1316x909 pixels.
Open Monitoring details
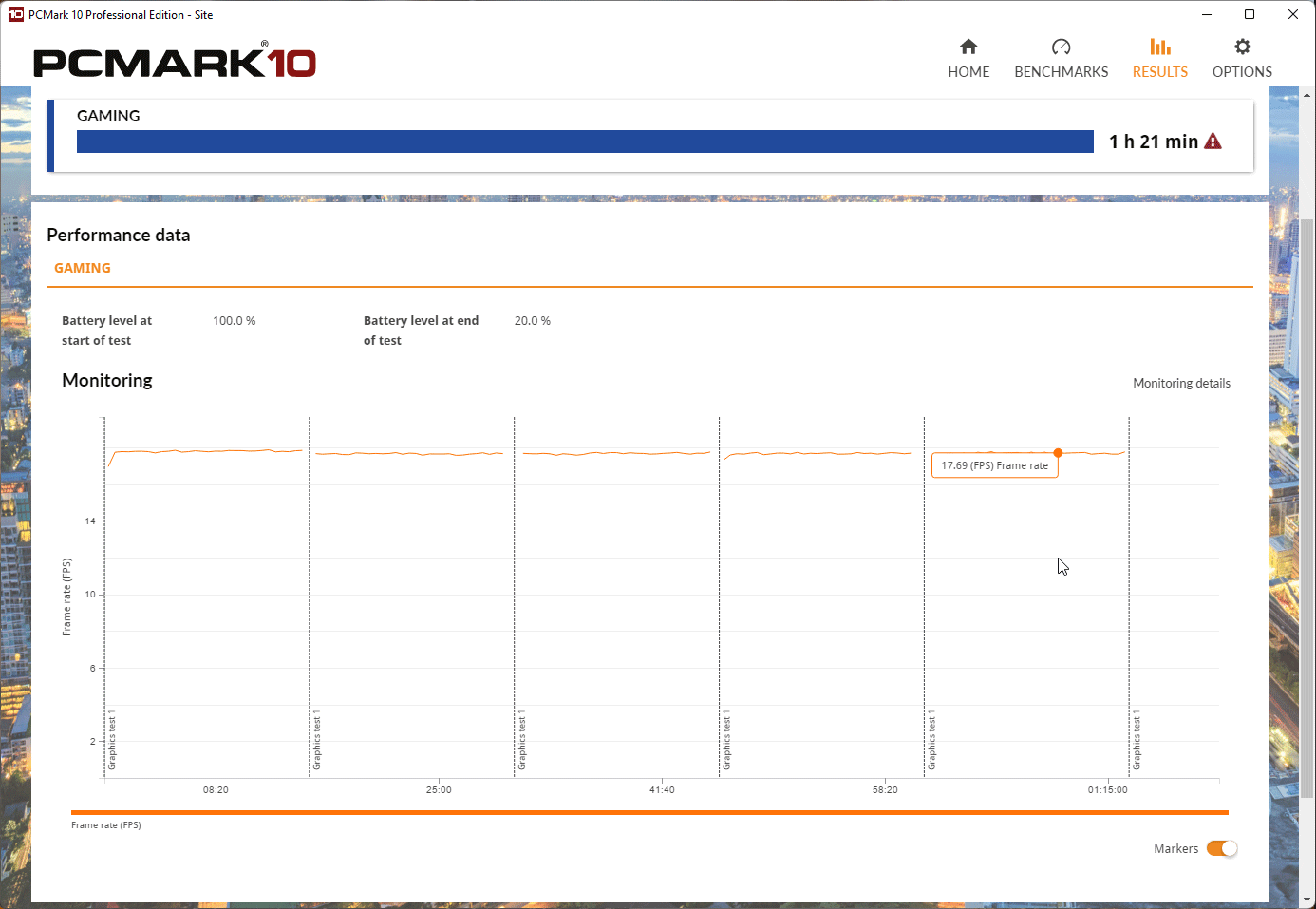click(x=1181, y=383)
